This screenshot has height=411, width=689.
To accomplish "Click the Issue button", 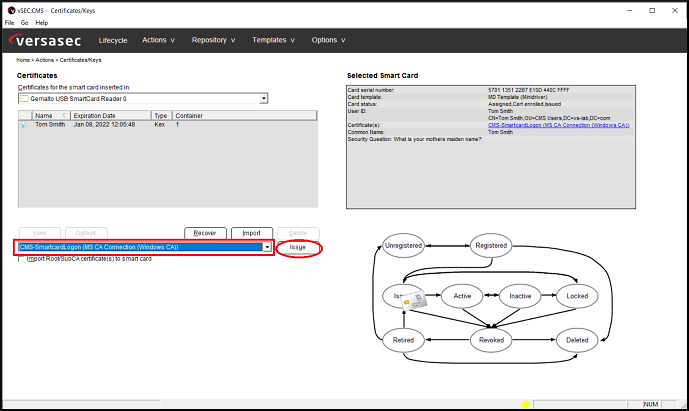I will (297, 247).
